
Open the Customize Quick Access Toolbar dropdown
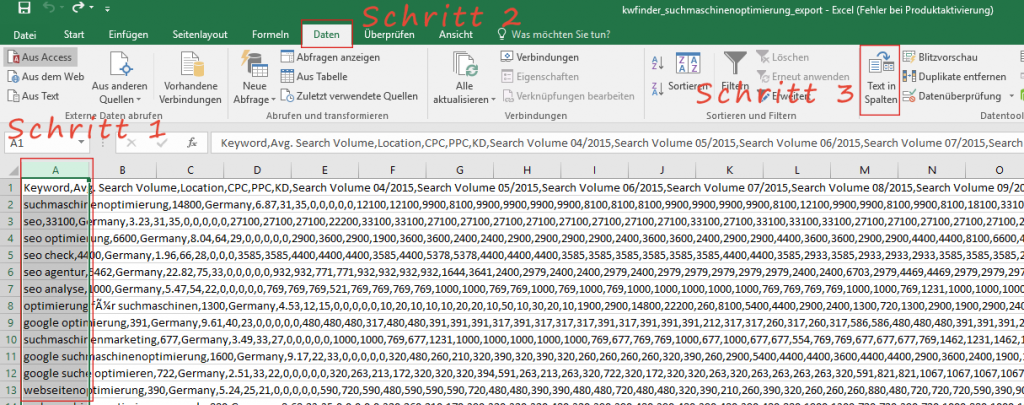[x=107, y=9]
